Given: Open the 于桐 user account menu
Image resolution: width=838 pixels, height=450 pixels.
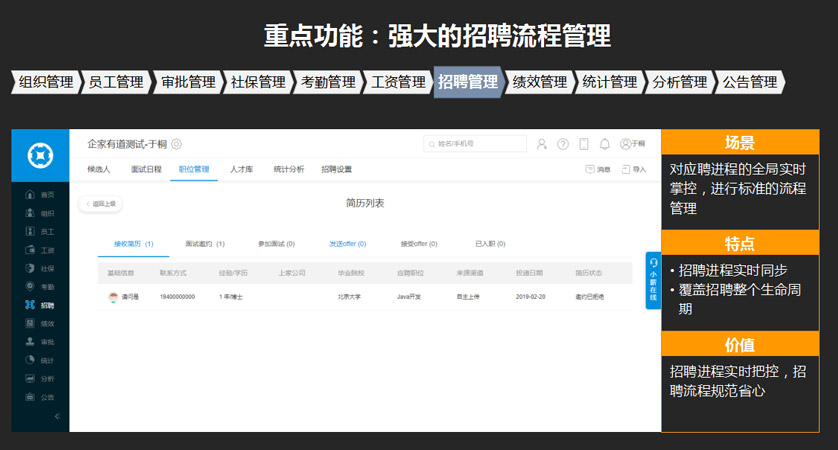Looking at the screenshot, I should click(633, 144).
